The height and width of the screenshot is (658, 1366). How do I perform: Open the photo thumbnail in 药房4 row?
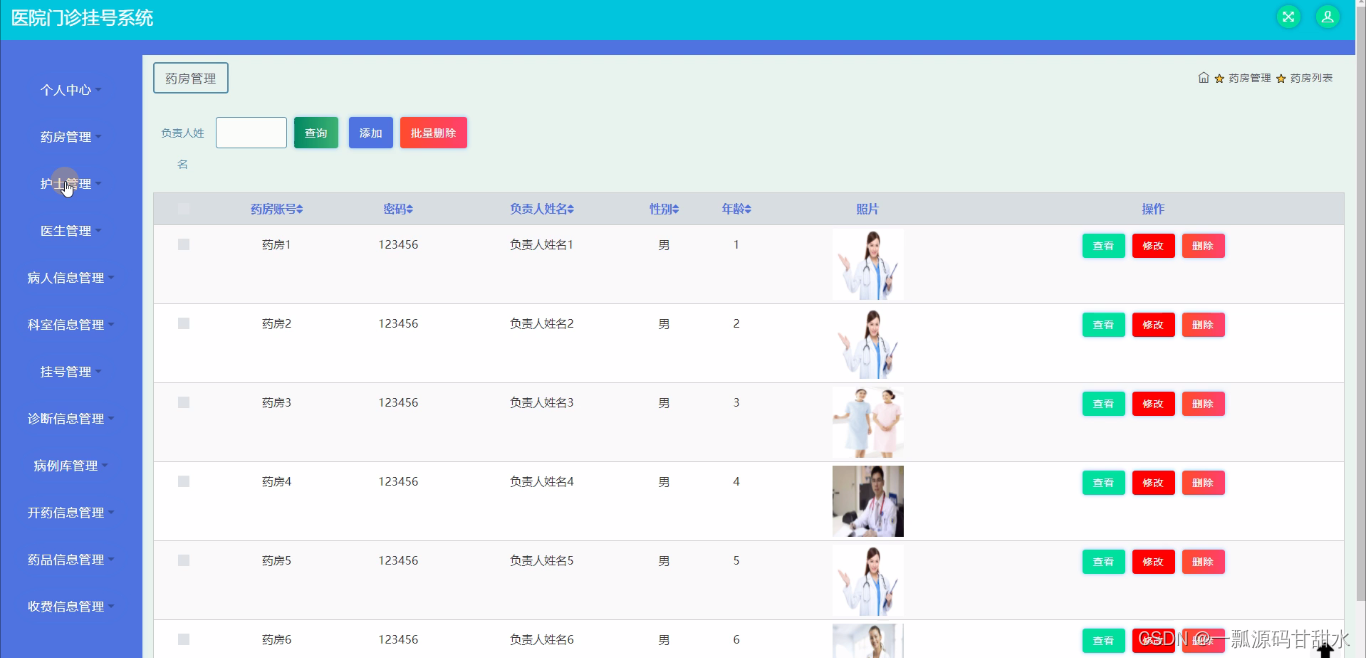click(868, 501)
